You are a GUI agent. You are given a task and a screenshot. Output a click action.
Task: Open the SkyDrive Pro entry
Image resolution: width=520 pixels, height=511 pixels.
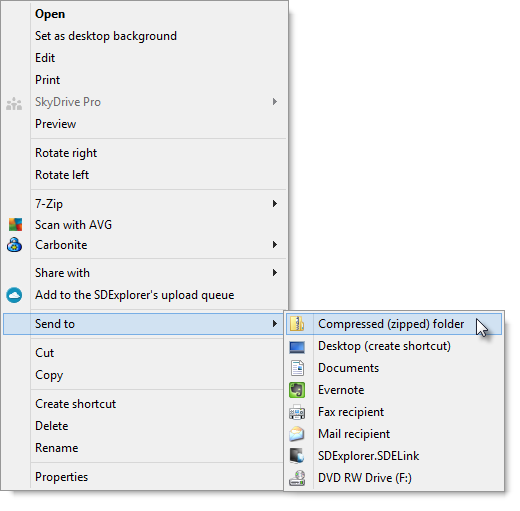point(144,102)
